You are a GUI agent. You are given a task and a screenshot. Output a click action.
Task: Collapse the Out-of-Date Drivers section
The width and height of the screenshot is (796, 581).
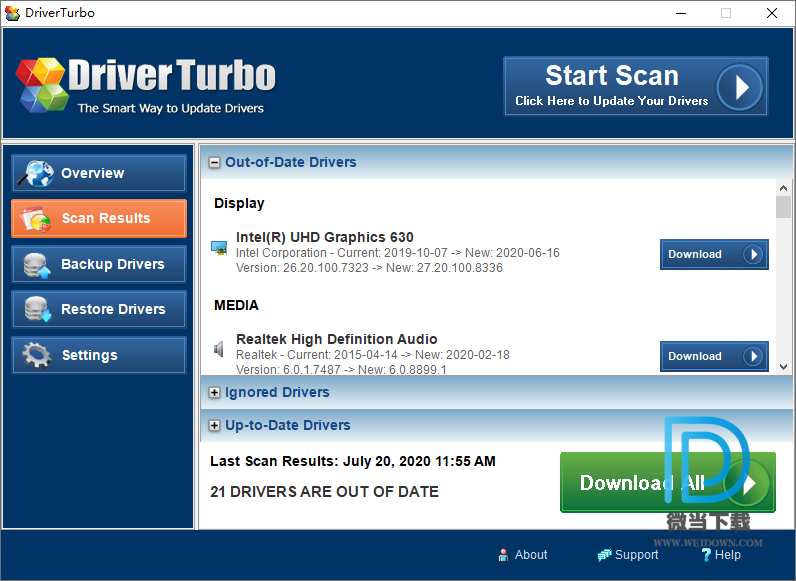215,163
